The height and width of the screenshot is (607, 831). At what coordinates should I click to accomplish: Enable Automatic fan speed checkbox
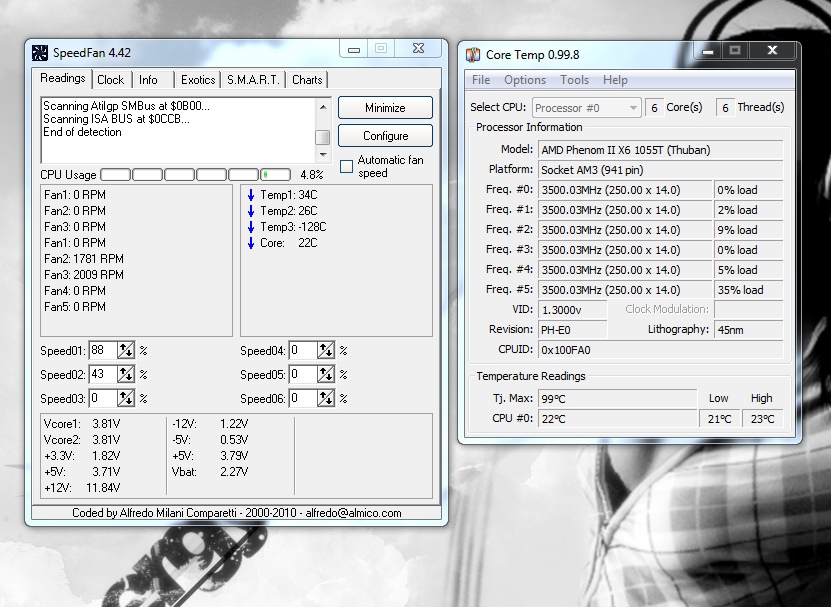(x=347, y=166)
